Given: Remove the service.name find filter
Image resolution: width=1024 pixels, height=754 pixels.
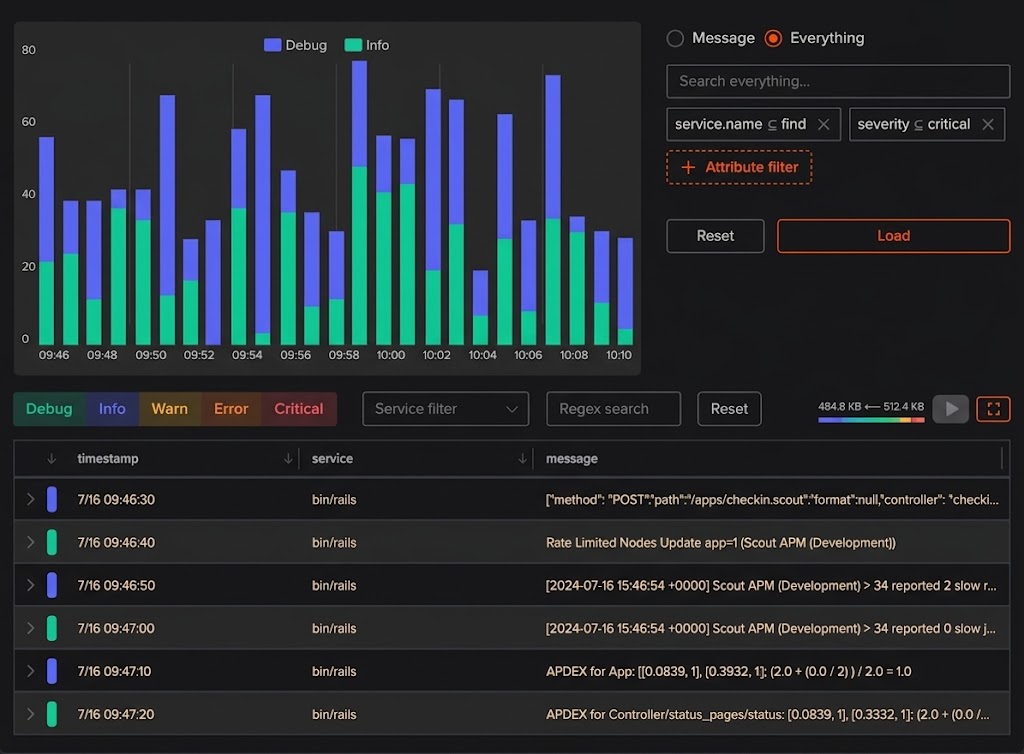Looking at the screenshot, I should 824,125.
